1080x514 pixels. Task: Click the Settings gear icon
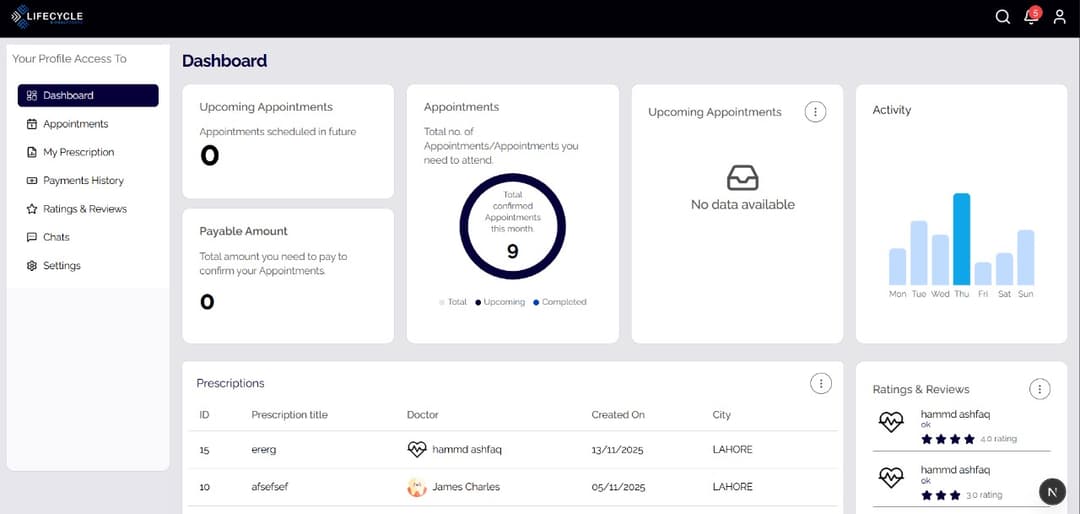pos(31,265)
